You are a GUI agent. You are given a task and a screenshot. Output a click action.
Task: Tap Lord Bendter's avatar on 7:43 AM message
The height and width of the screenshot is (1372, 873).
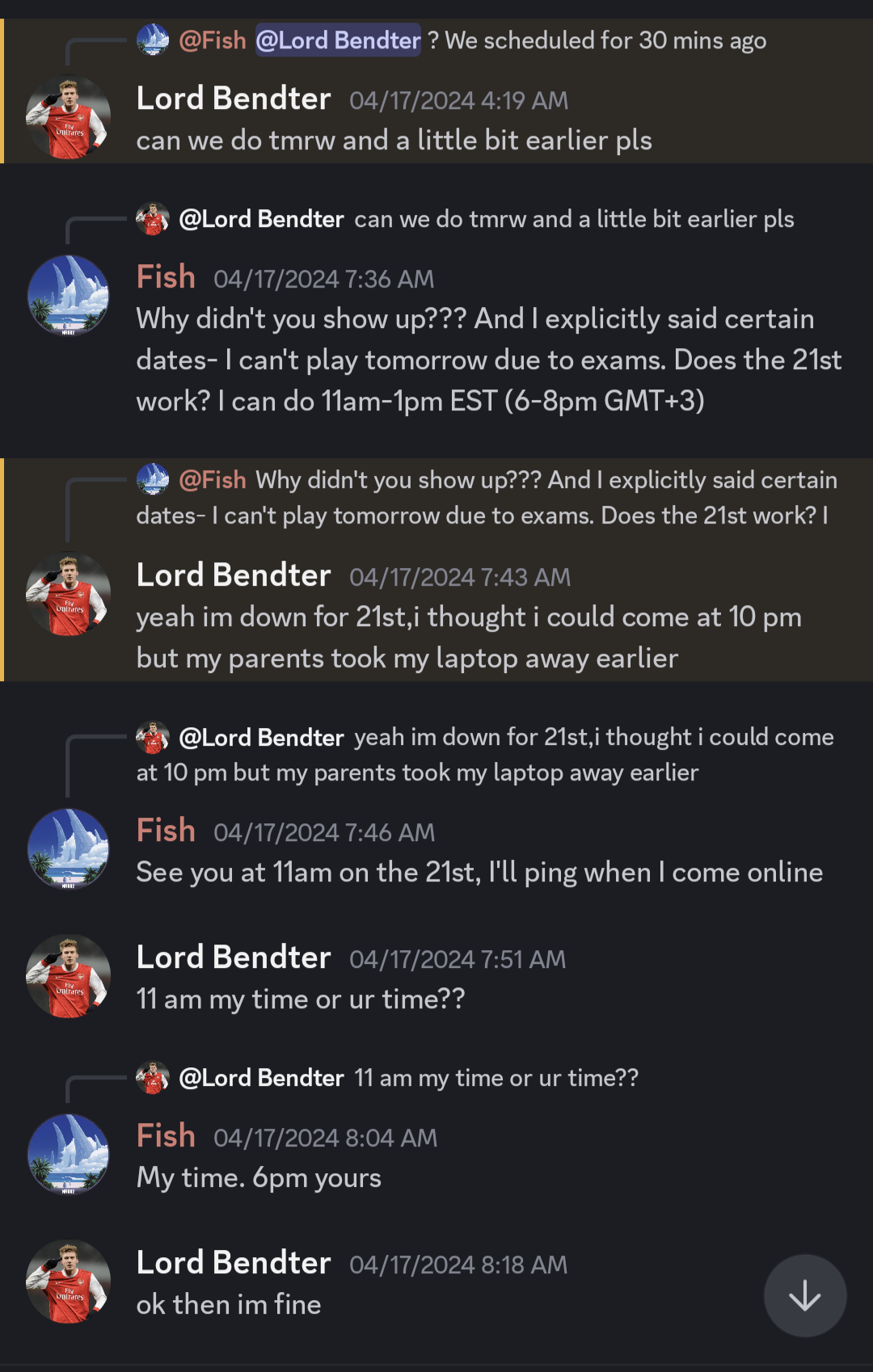tap(68, 594)
